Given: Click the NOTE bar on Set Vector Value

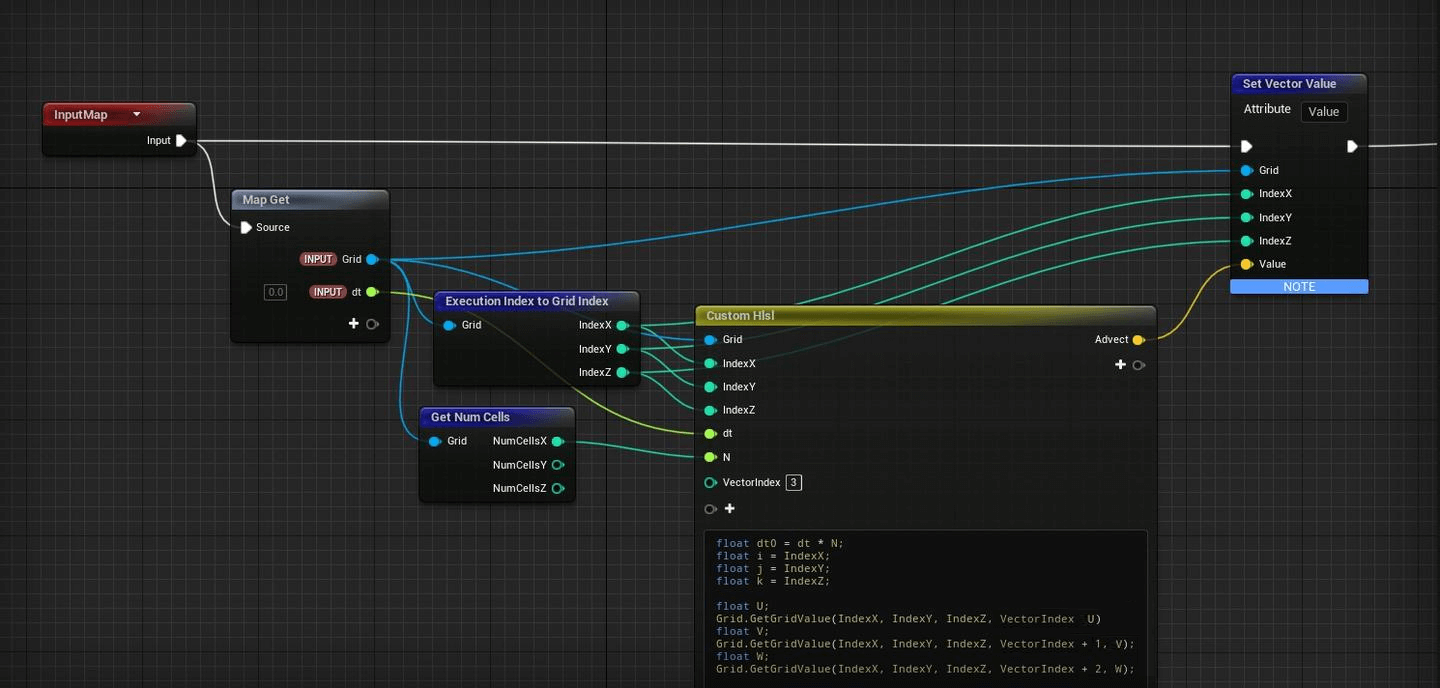Looking at the screenshot, I should click(x=1299, y=287).
